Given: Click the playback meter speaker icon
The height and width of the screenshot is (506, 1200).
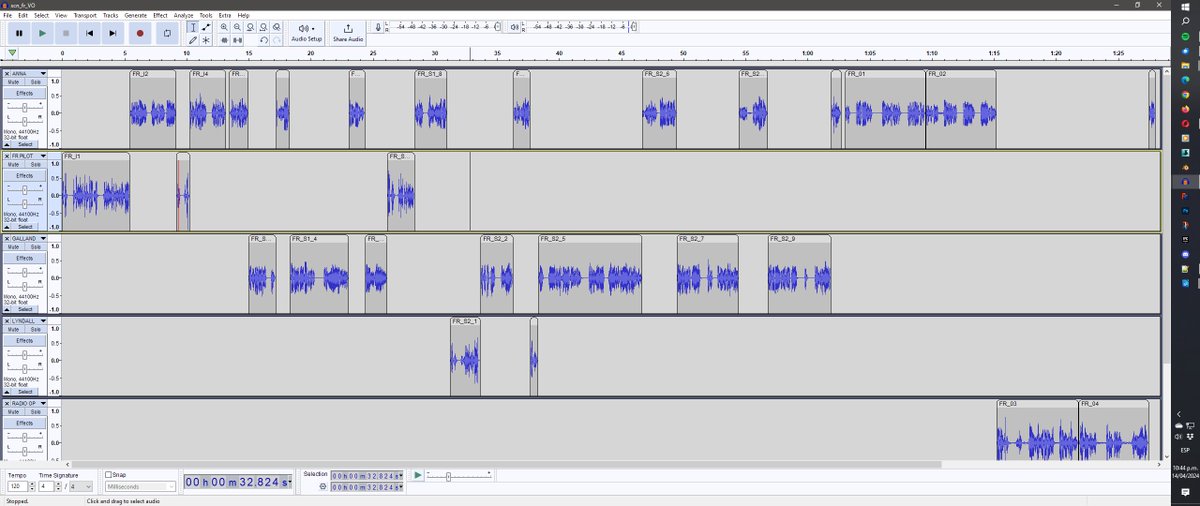Looking at the screenshot, I should pyautogui.click(x=513, y=28).
